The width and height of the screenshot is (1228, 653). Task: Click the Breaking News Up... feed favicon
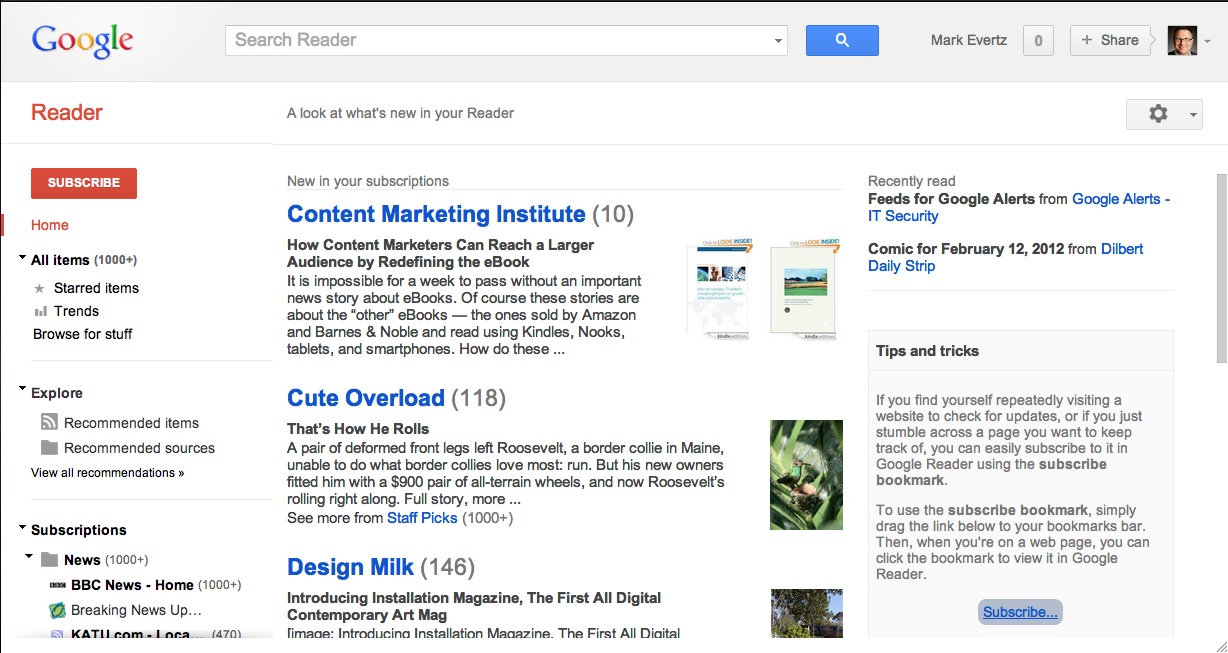pyautogui.click(x=58, y=610)
